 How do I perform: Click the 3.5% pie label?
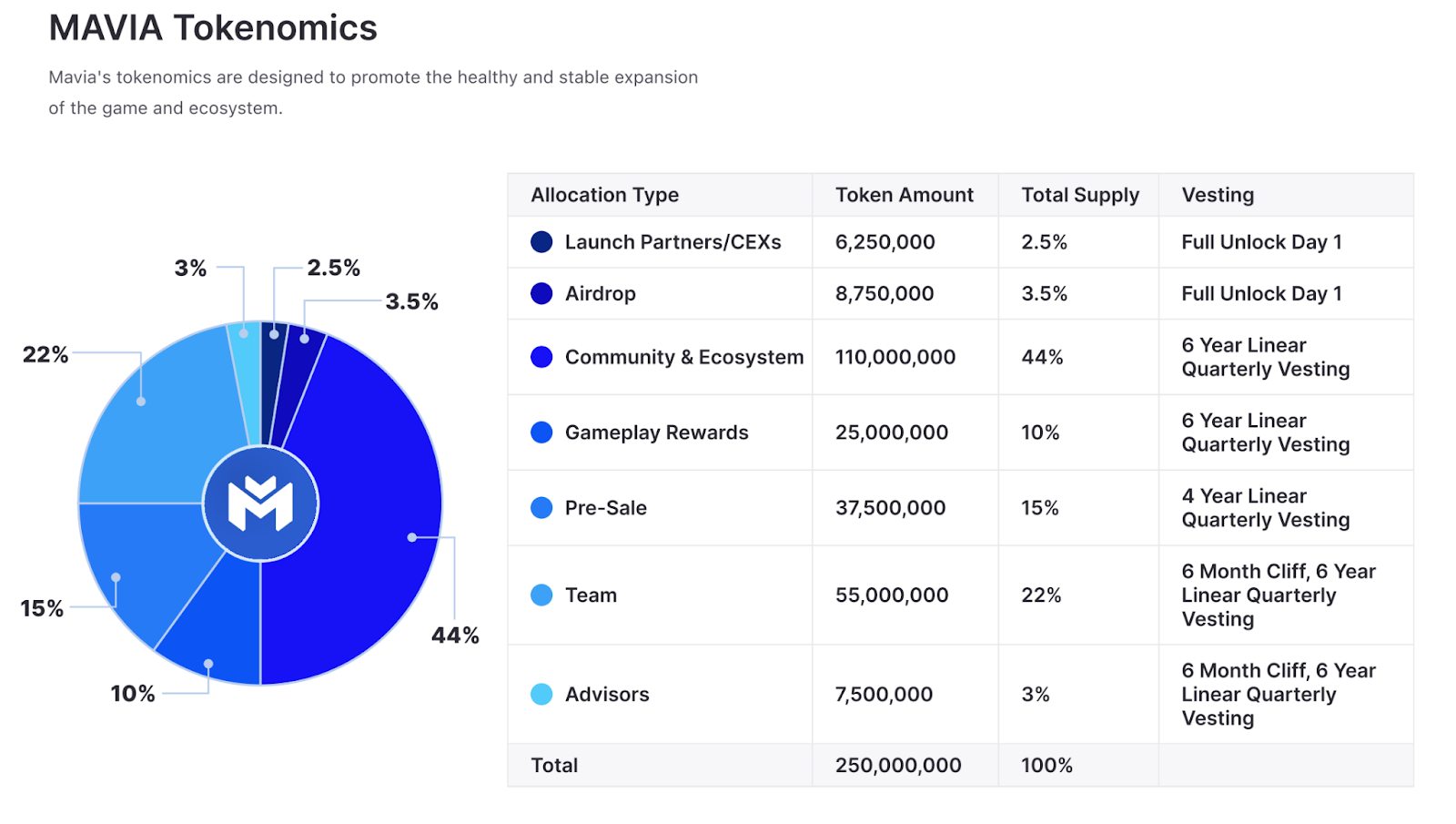[x=411, y=301]
